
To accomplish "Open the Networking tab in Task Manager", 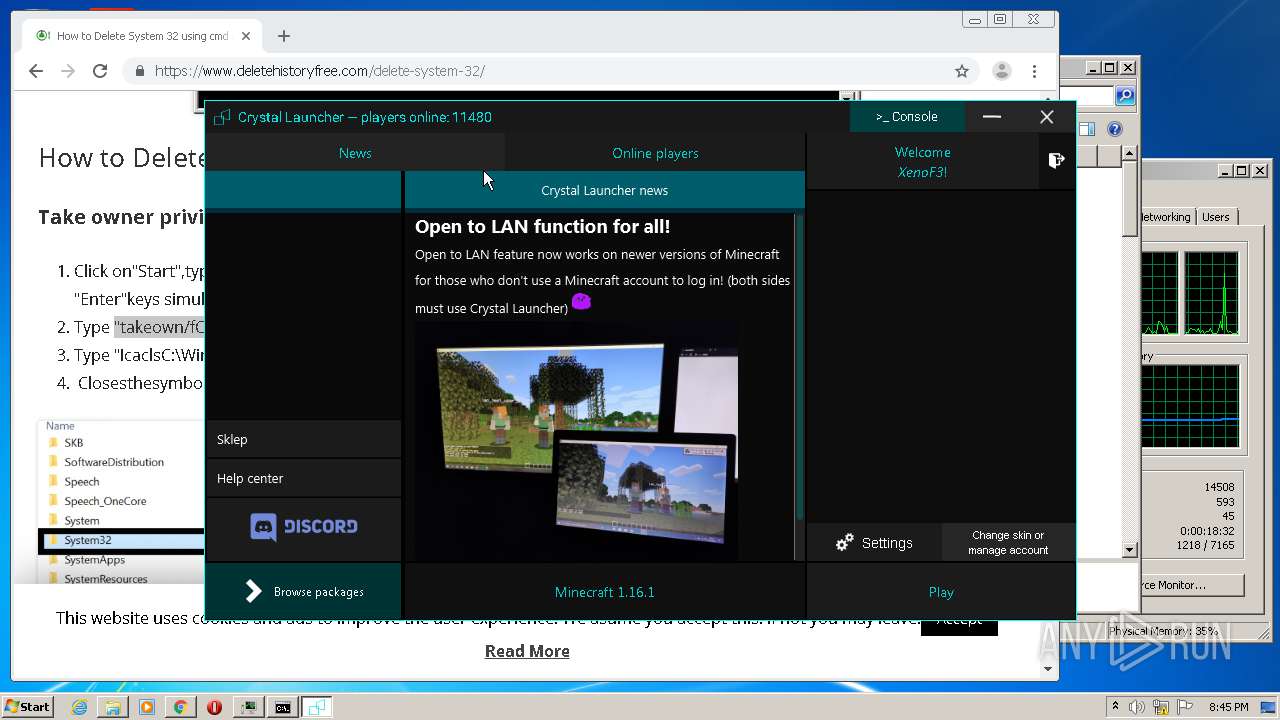I will click(1165, 217).
